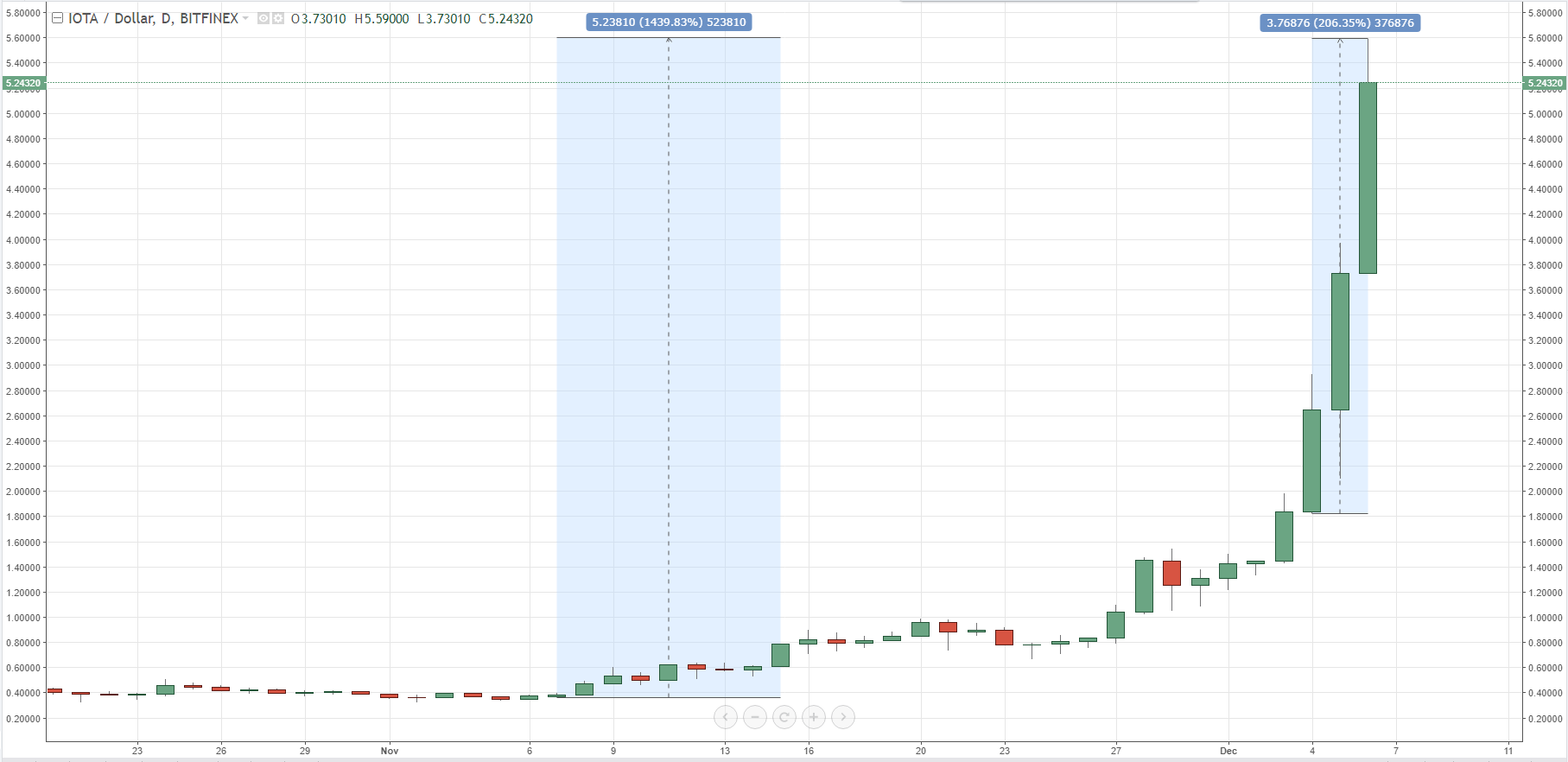The height and width of the screenshot is (762, 1568).
Task: Click the low value L3.73010
Action: click(444, 19)
